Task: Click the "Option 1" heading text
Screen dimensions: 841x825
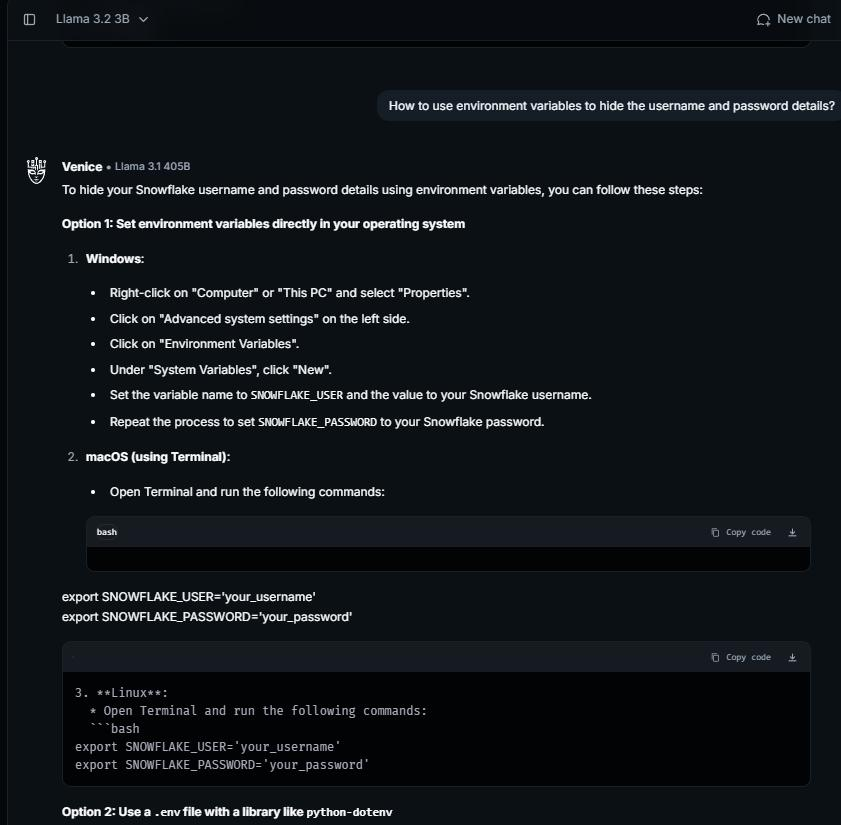Action: tap(263, 224)
